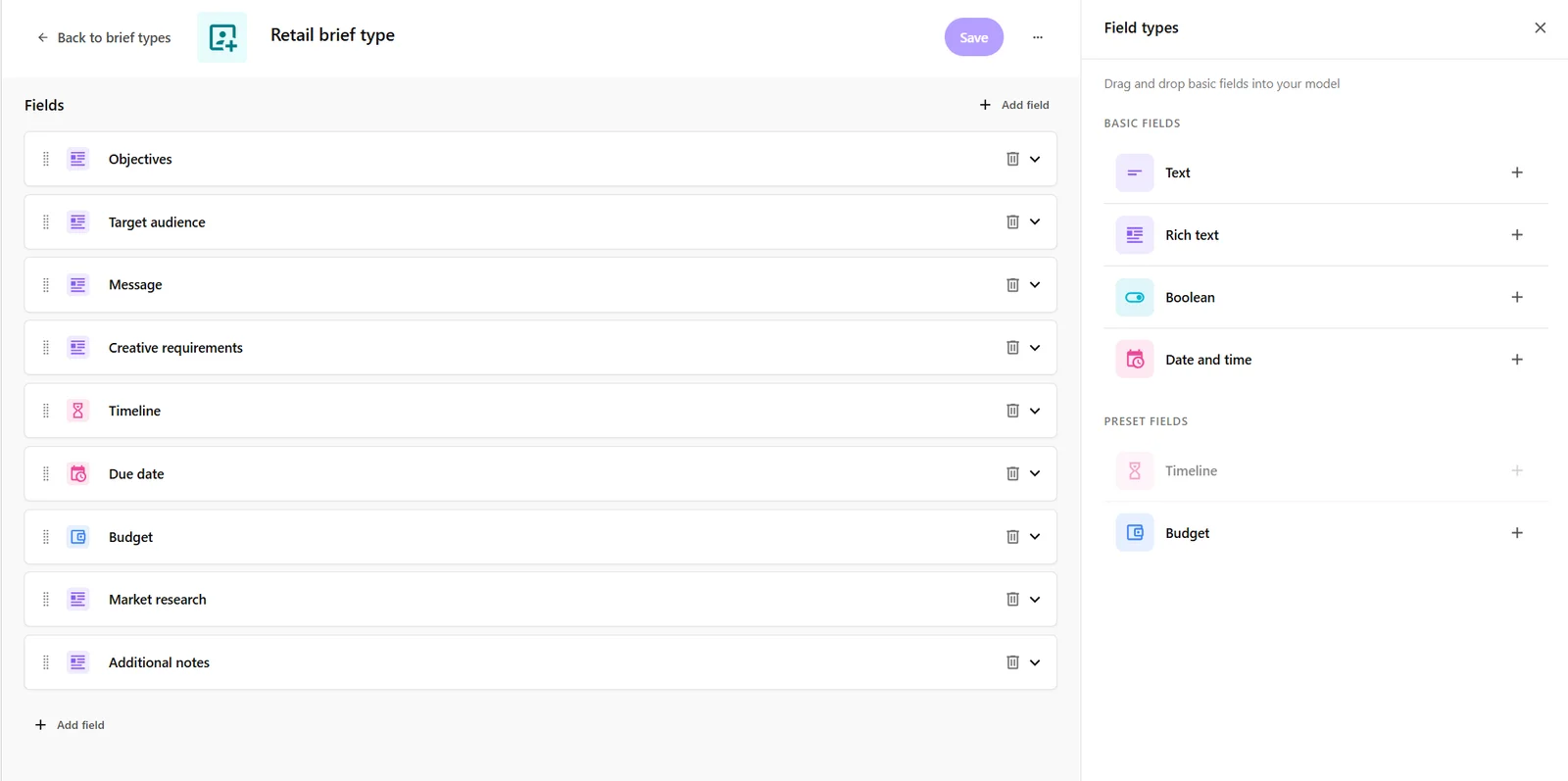1568x781 pixels.
Task: Delete the Message field
Action: tap(1012, 285)
